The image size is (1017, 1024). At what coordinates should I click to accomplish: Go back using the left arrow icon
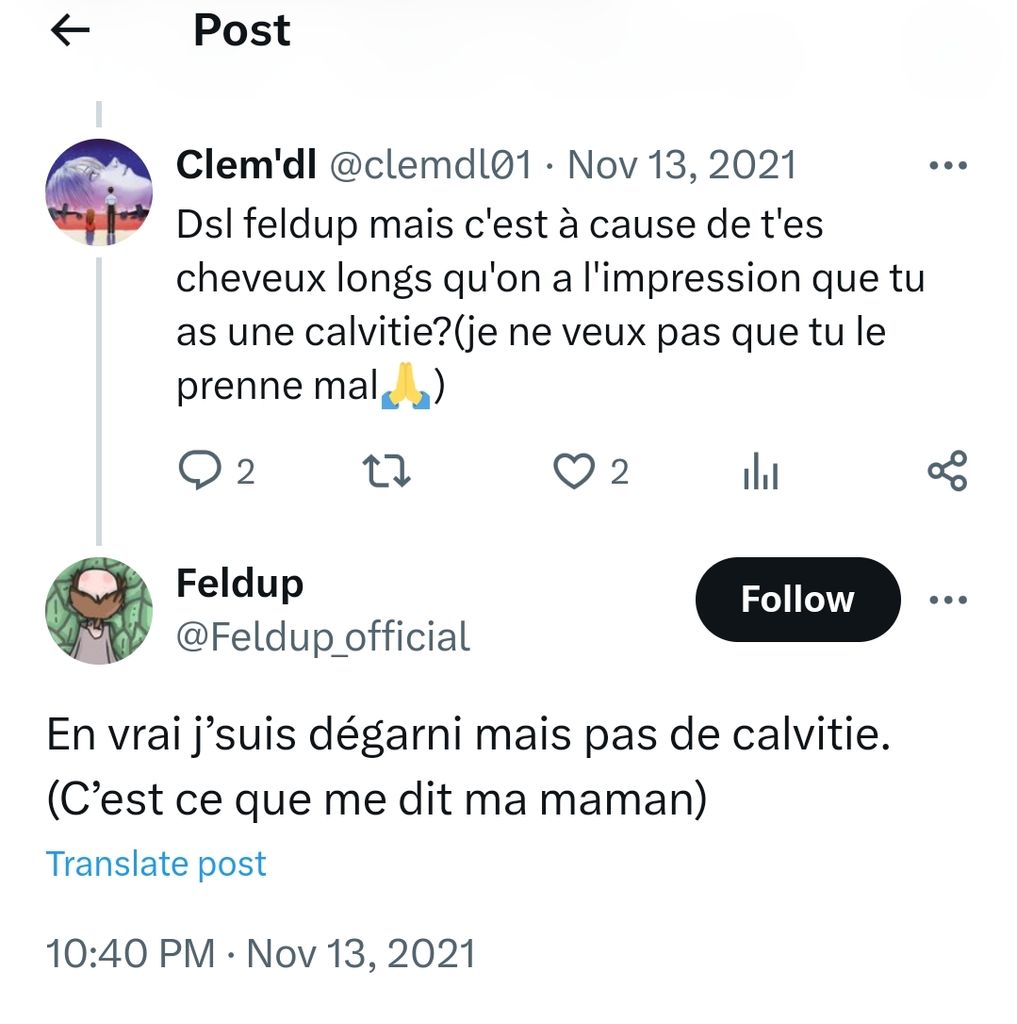(70, 31)
